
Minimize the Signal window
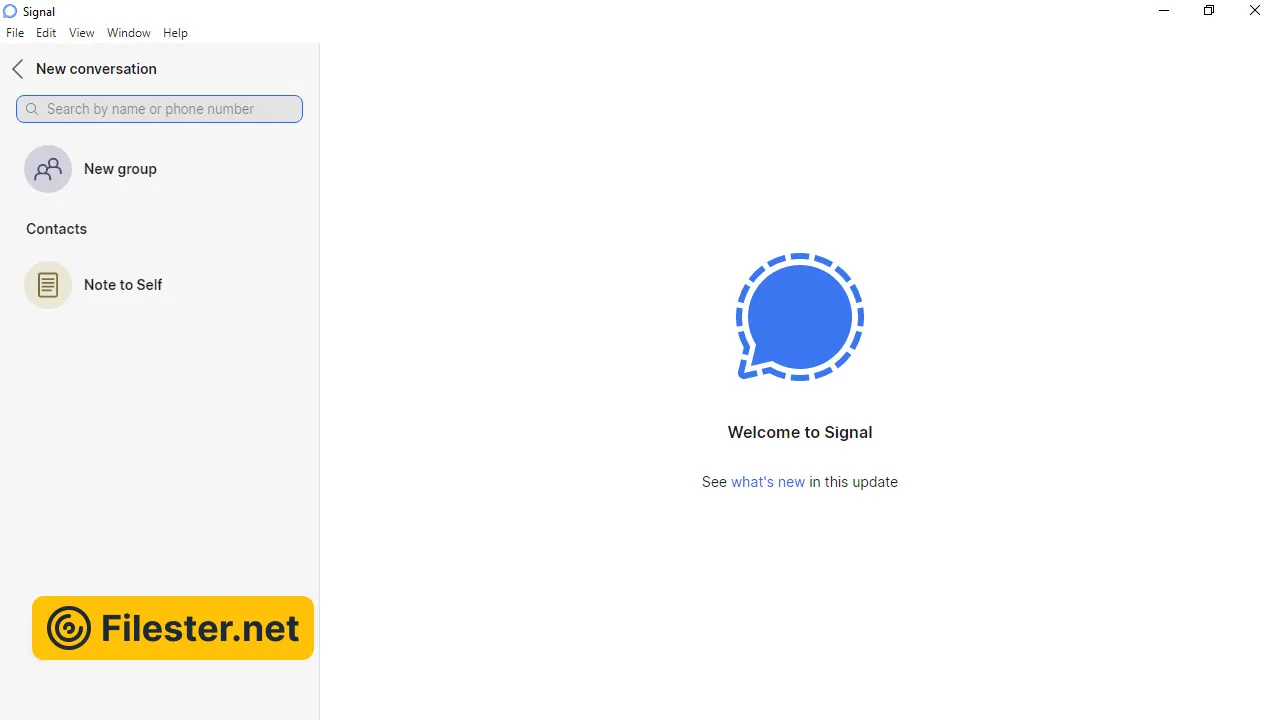(1163, 11)
